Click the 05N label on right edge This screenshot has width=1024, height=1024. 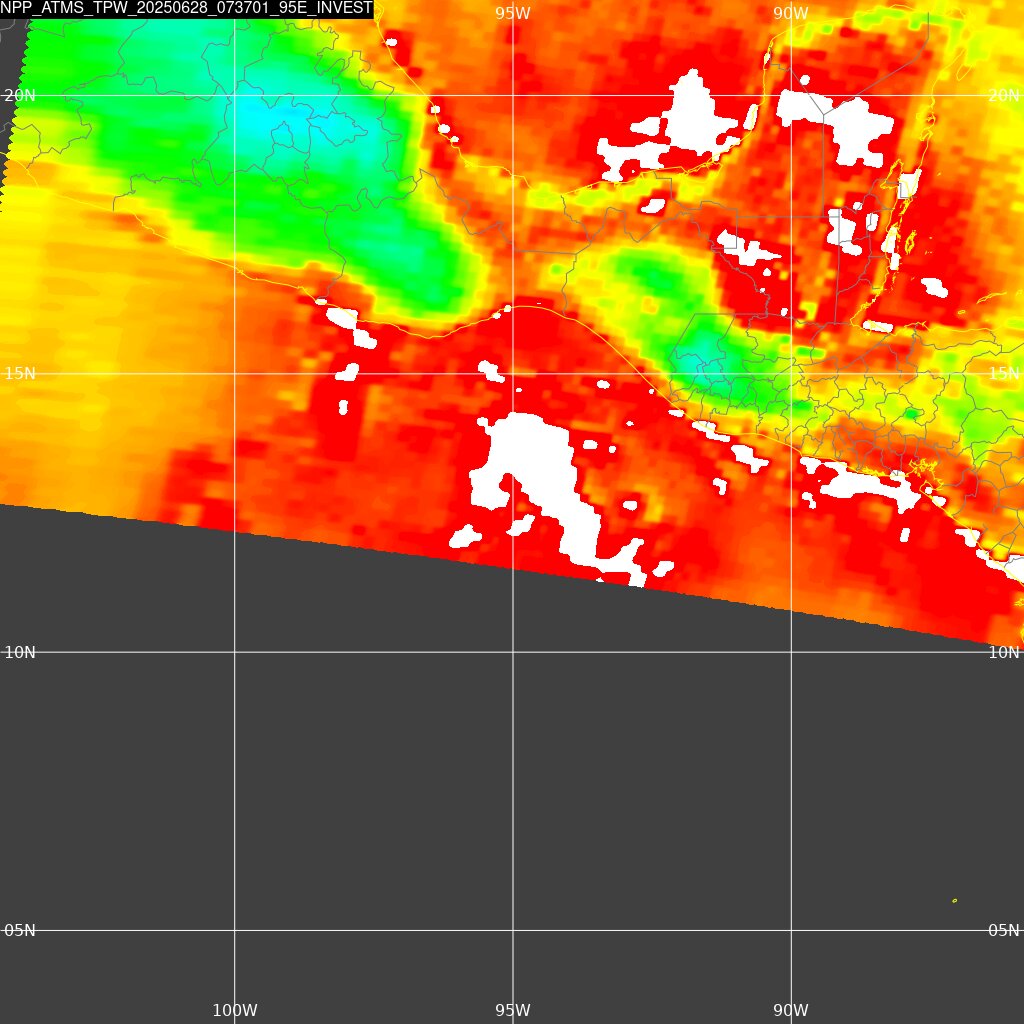(x=1004, y=930)
